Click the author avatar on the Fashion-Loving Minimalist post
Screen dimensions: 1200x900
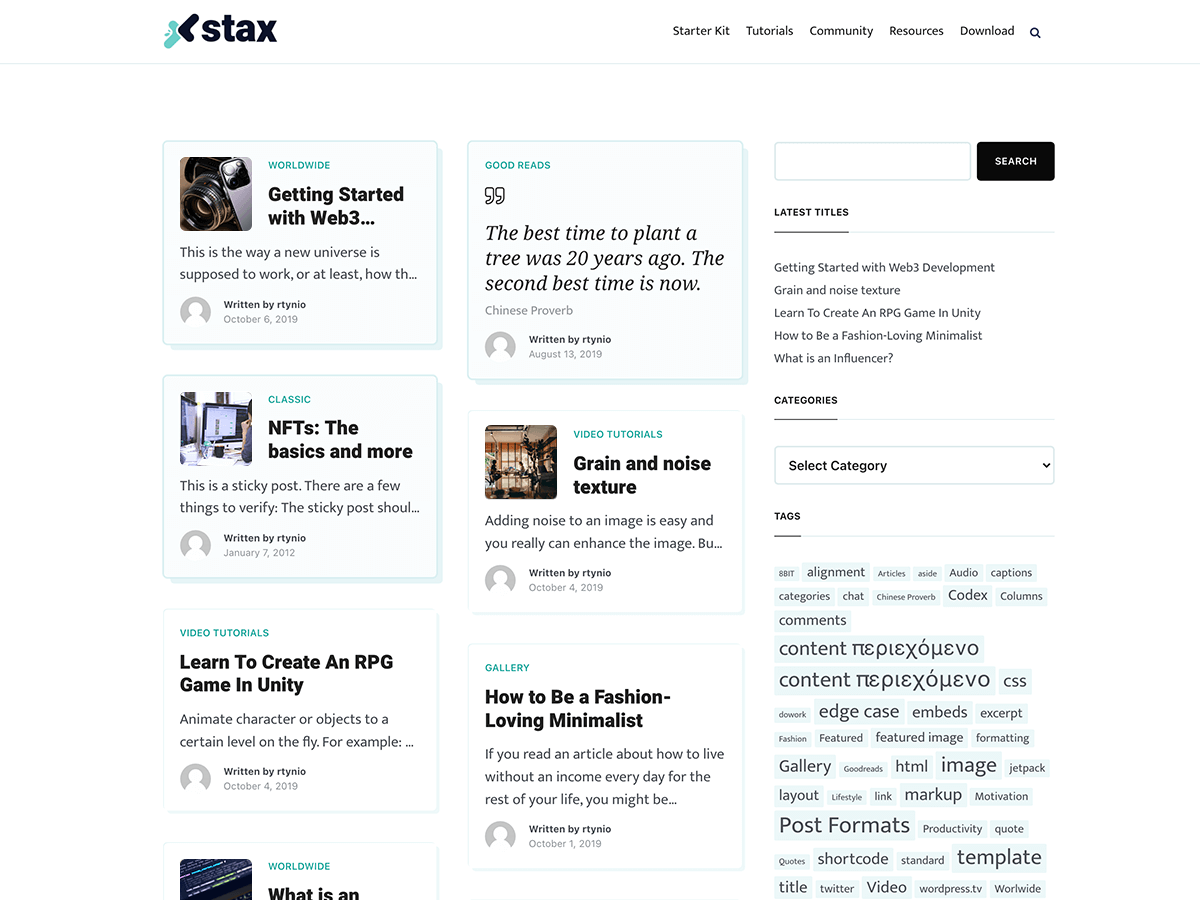[x=500, y=835]
